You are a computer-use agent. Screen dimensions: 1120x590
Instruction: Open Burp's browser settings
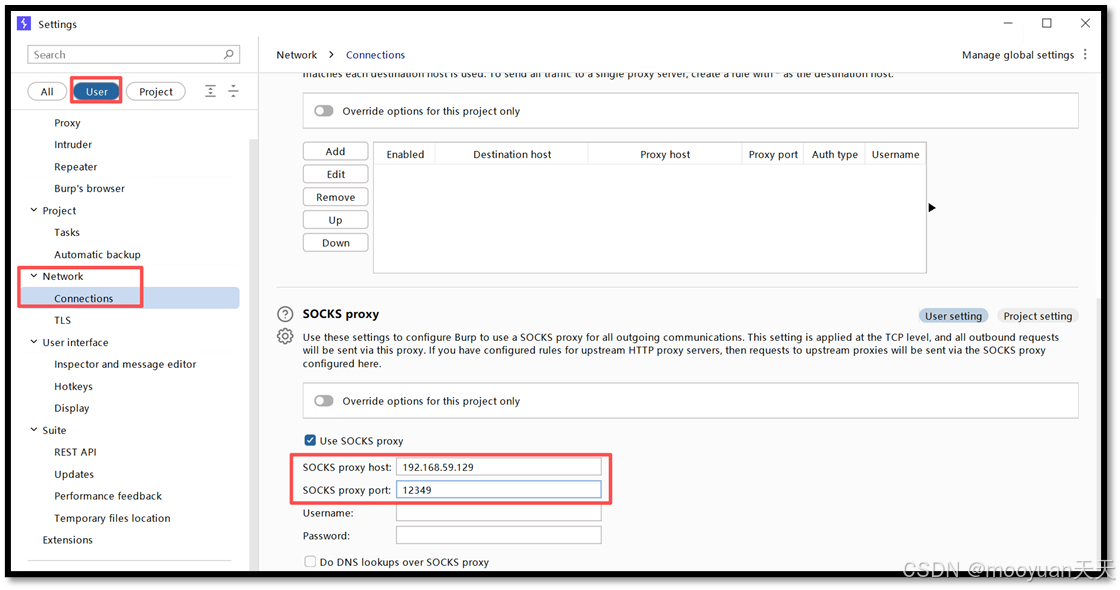click(89, 189)
